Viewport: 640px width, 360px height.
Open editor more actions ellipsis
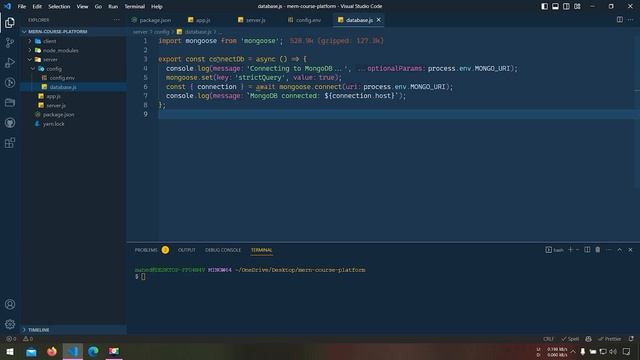click(x=630, y=20)
